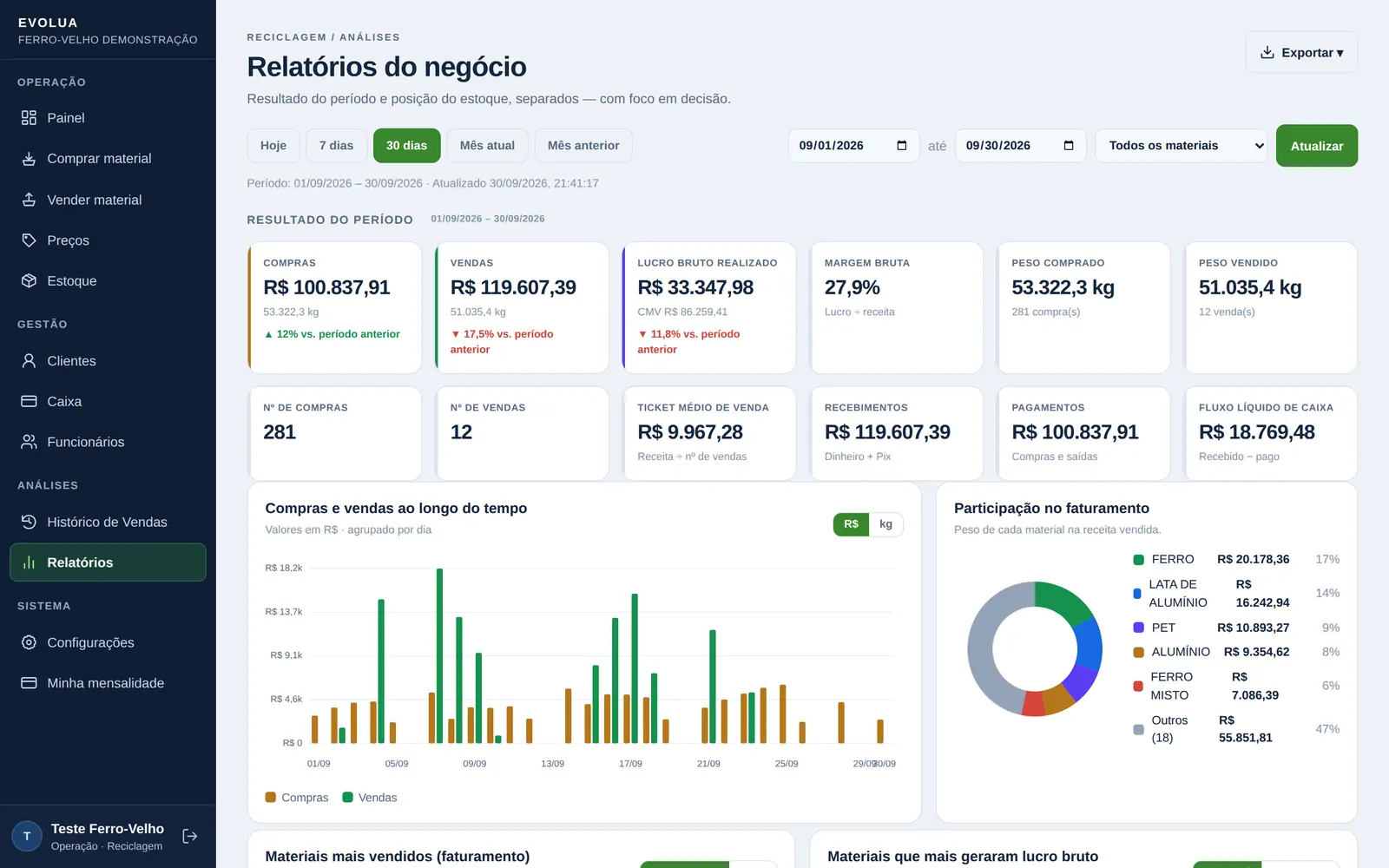Open the Funcionários menu item
The height and width of the screenshot is (868, 1389).
pos(108,442)
